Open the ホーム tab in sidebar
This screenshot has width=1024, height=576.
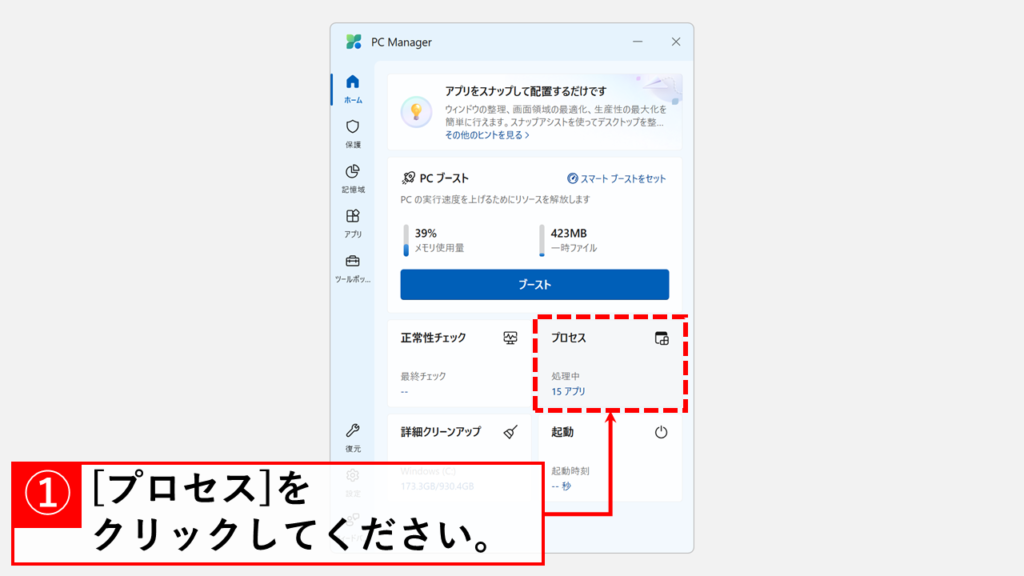[353, 89]
